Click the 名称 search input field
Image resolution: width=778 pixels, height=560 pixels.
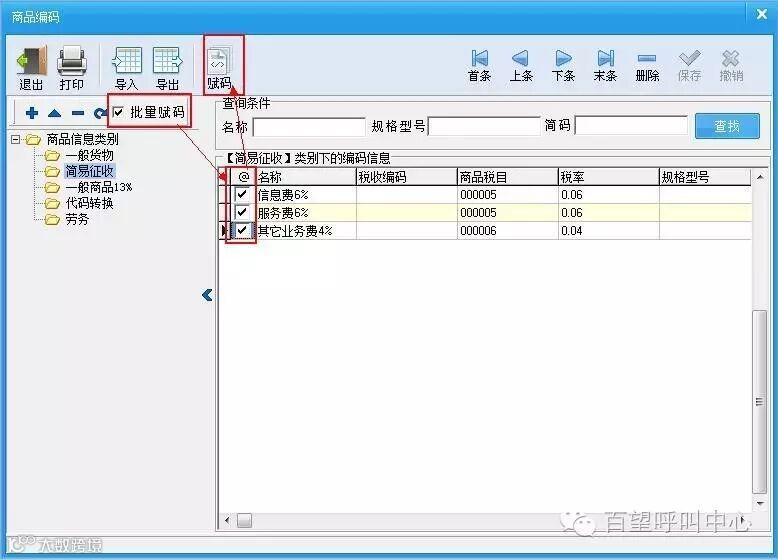[309, 126]
